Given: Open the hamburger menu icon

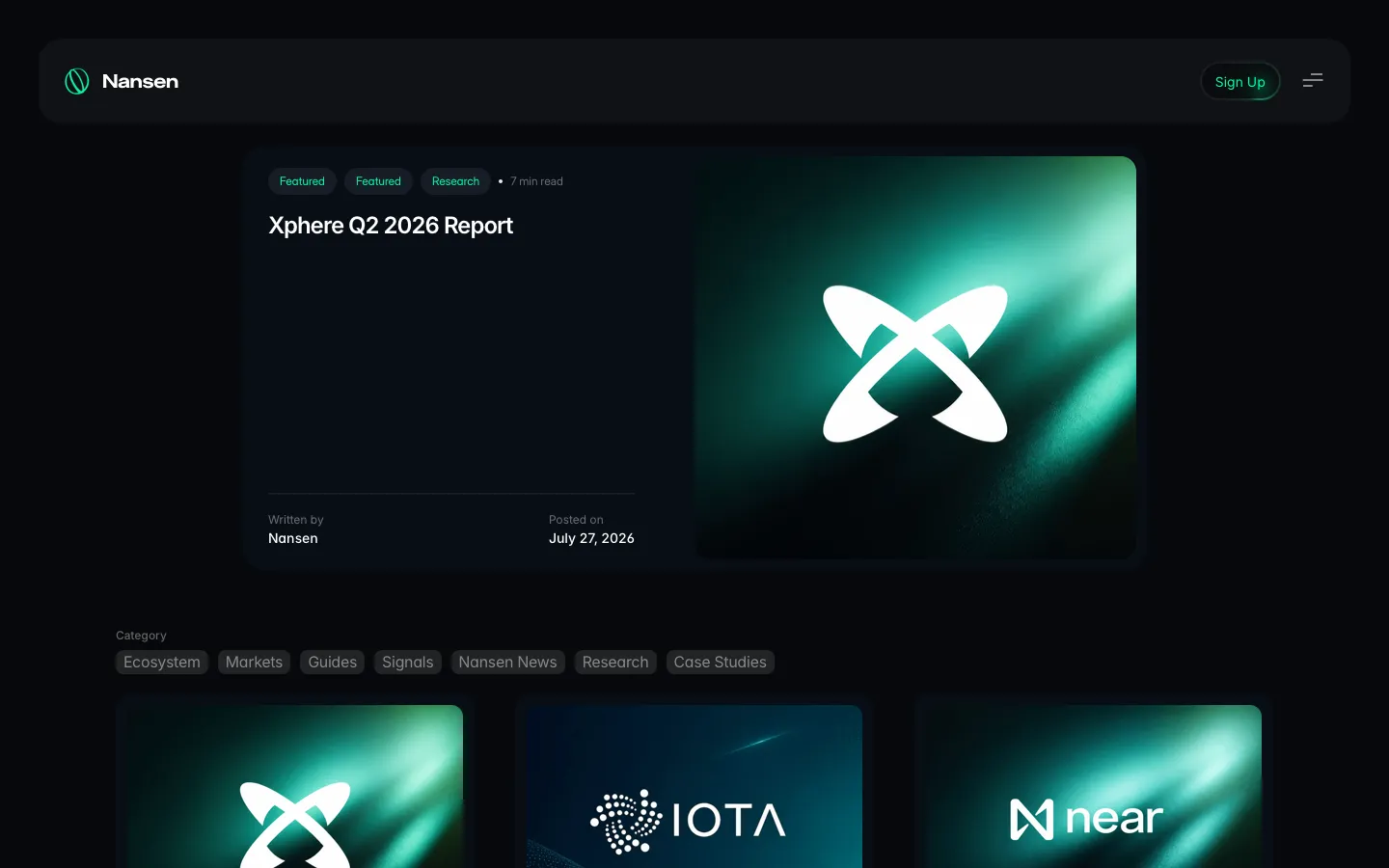Looking at the screenshot, I should click(x=1313, y=81).
